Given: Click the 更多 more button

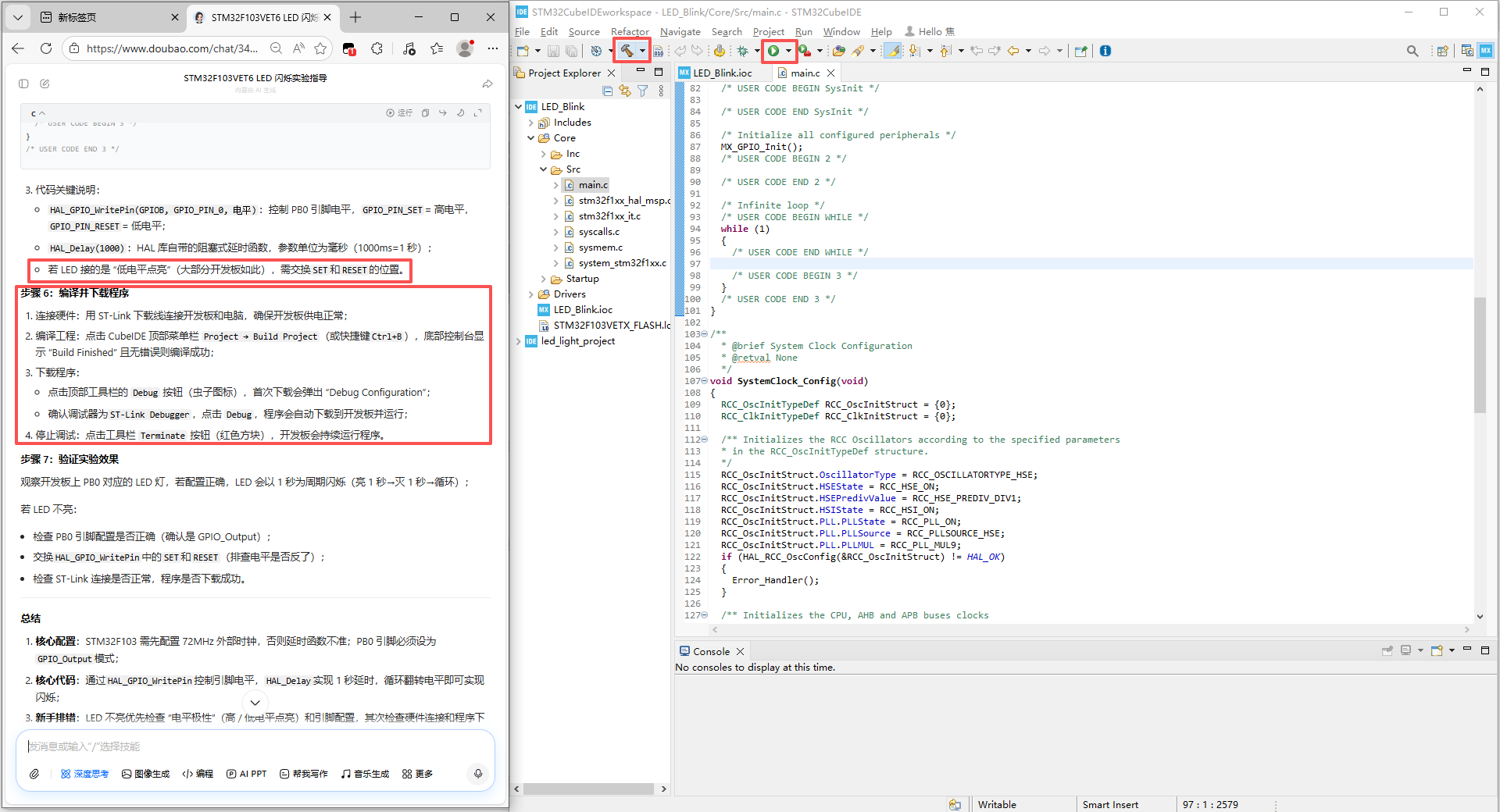Looking at the screenshot, I should pyautogui.click(x=417, y=774).
